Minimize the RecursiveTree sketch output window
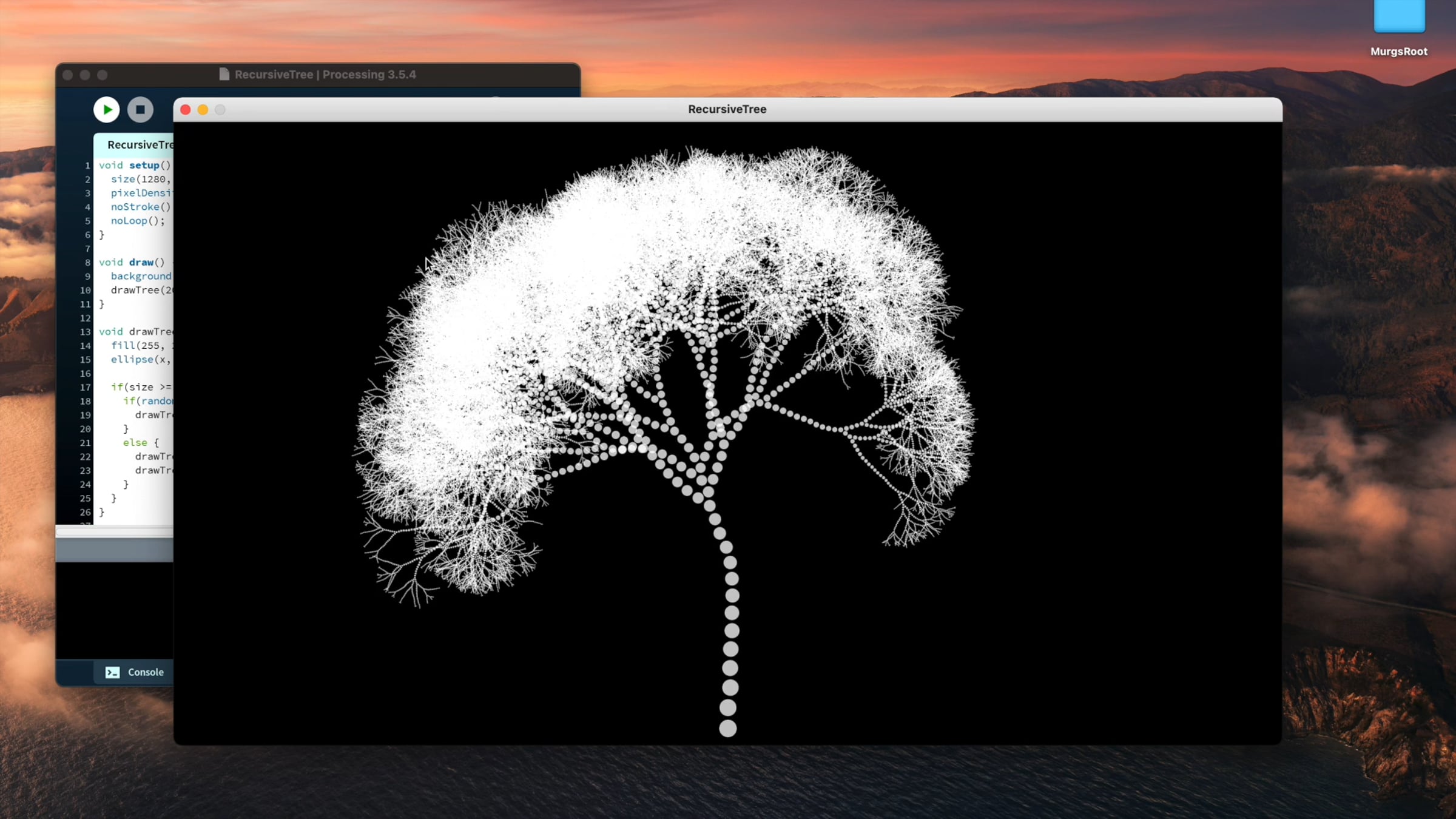Viewport: 1456px width, 819px height. [203, 110]
